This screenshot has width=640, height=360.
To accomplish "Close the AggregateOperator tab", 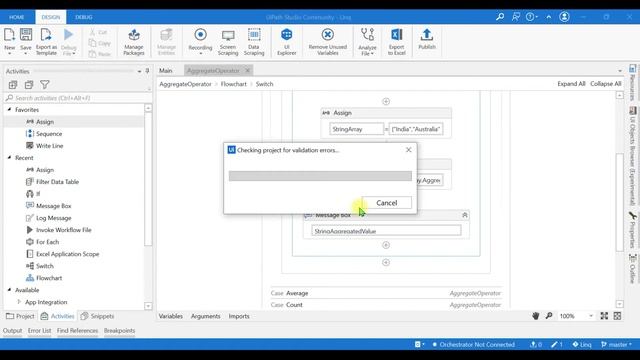I will [x=247, y=71].
